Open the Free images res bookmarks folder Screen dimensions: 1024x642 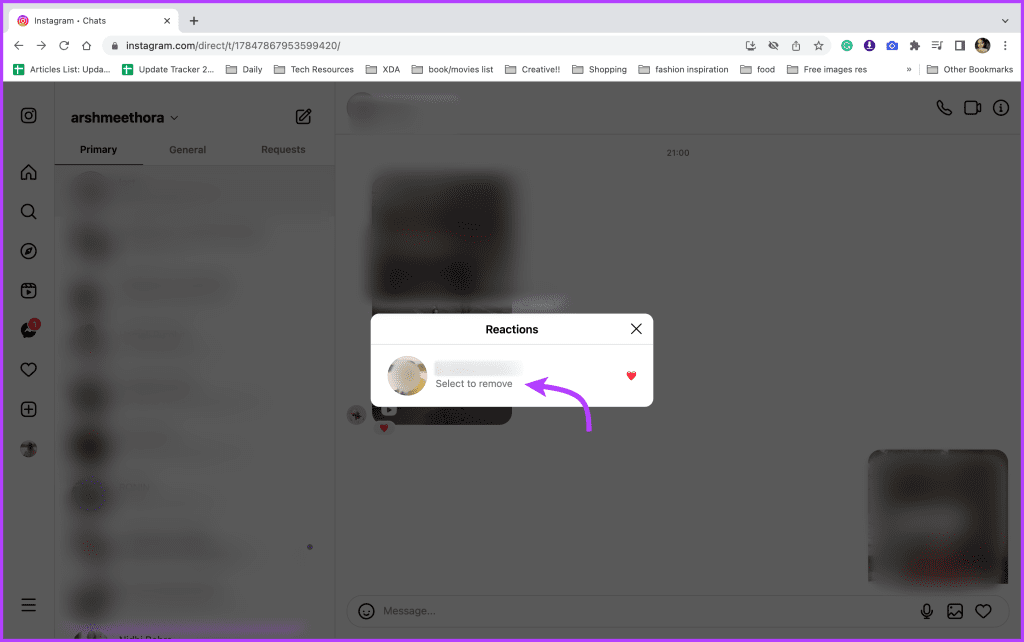click(x=827, y=69)
